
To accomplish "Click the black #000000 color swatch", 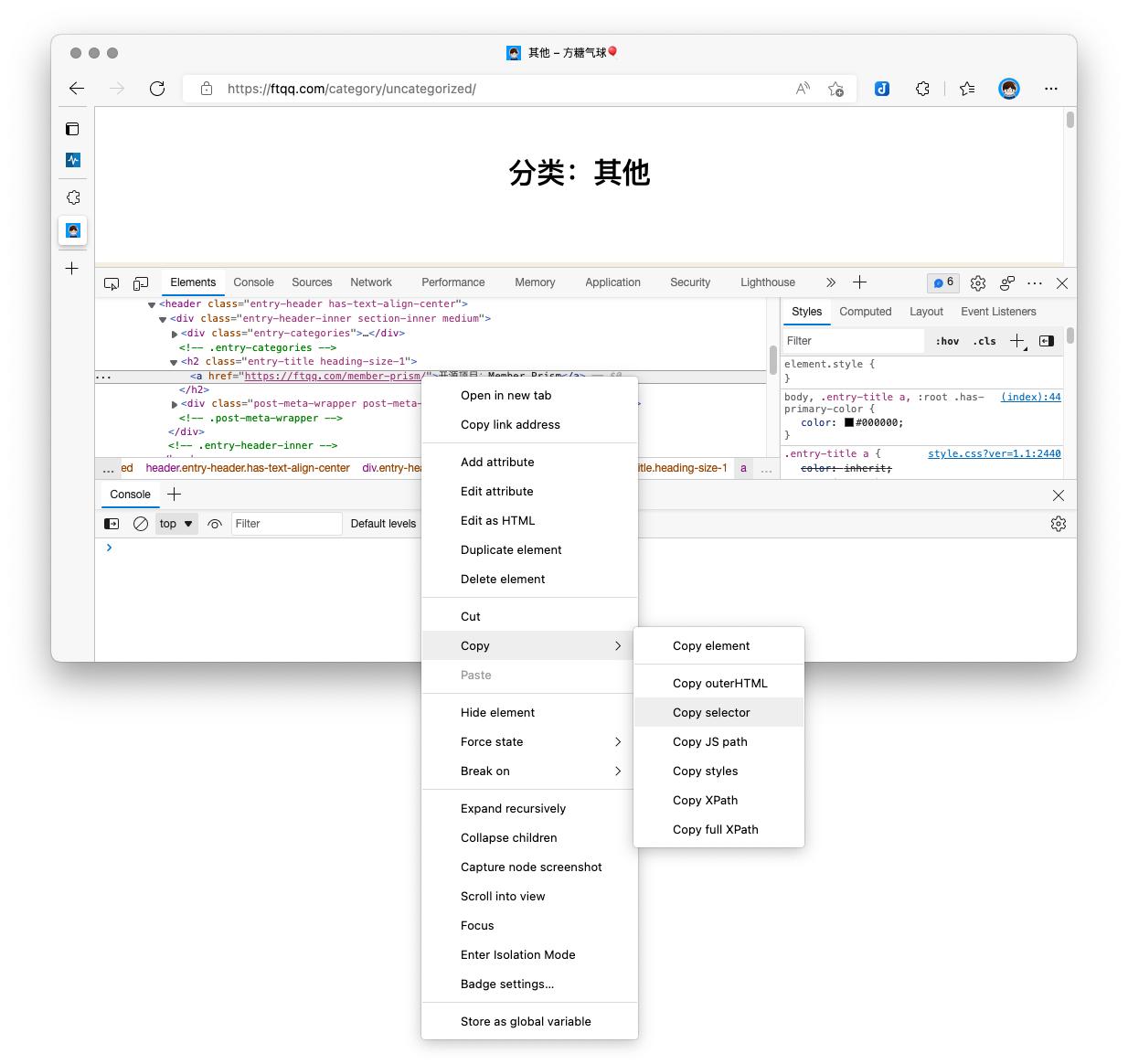I will point(848,422).
